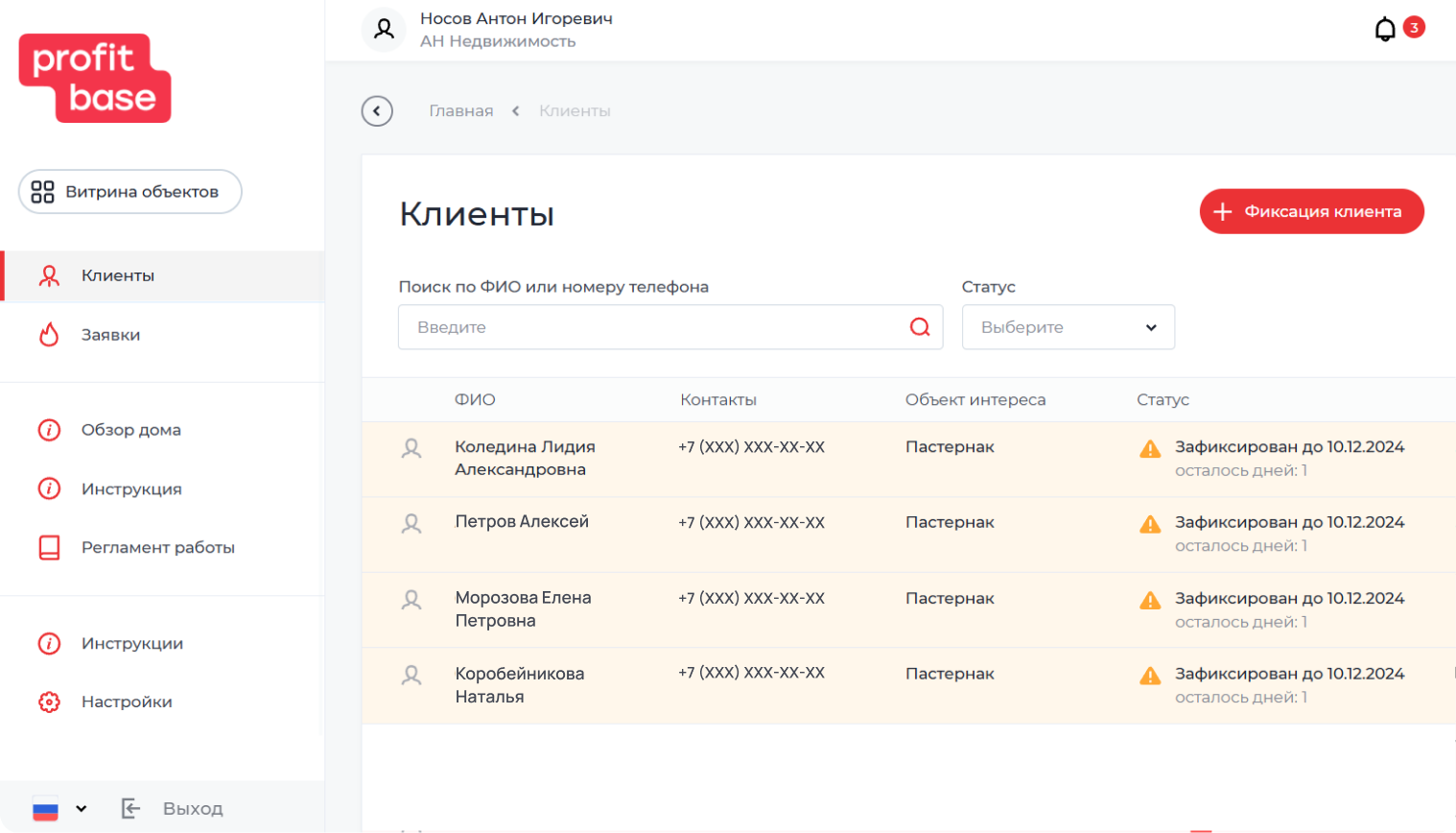This screenshot has height=833, width=1456.
Task: Click the Настройки gear icon
Action: pyautogui.click(x=49, y=702)
